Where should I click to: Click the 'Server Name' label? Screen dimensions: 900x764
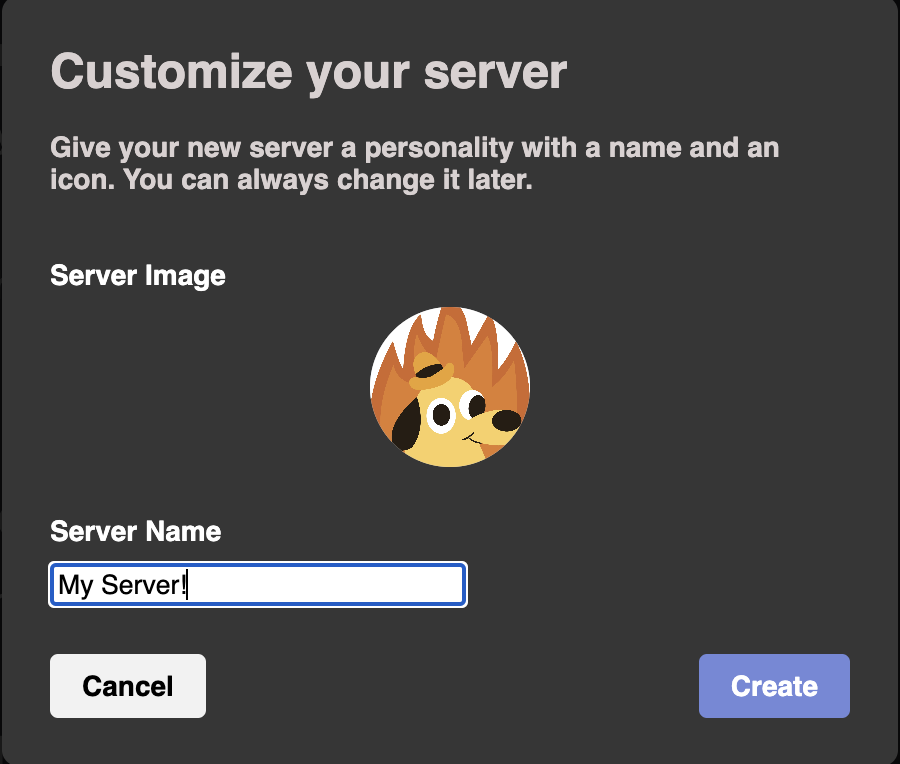(135, 531)
